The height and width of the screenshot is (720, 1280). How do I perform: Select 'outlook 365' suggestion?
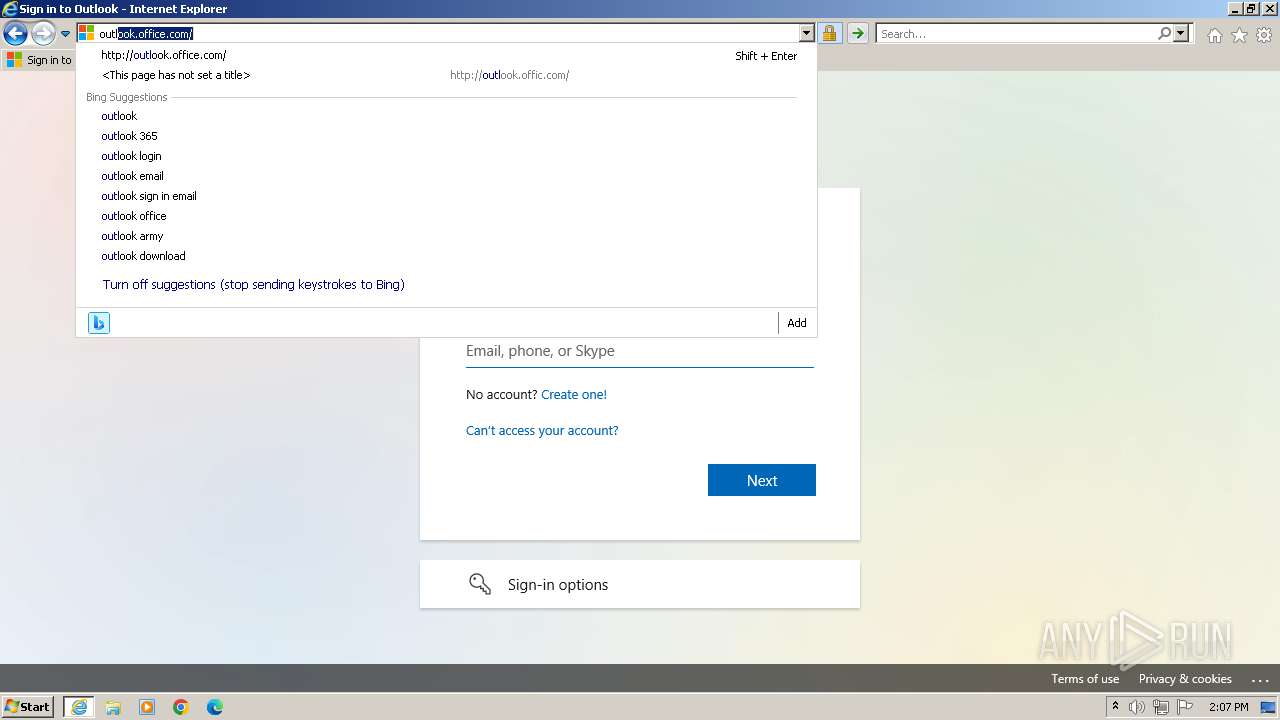447,136
